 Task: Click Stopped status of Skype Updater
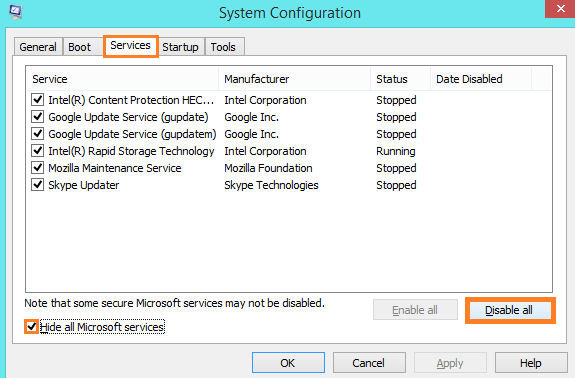396,185
